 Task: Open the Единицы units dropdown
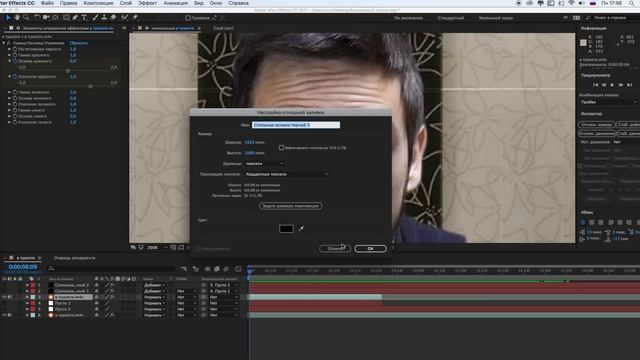(x=264, y=164)
